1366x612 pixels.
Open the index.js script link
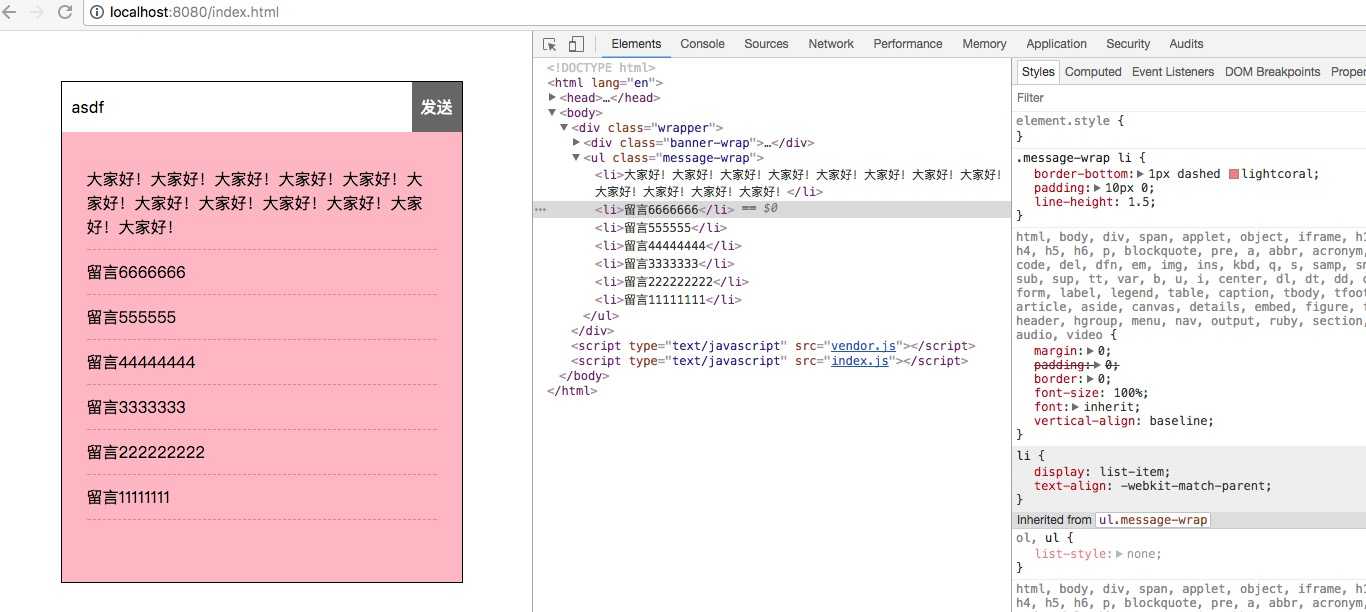tap(859, 361)
